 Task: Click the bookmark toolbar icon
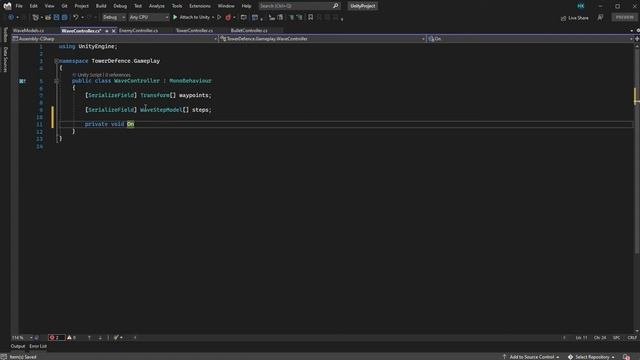point(311,18)
